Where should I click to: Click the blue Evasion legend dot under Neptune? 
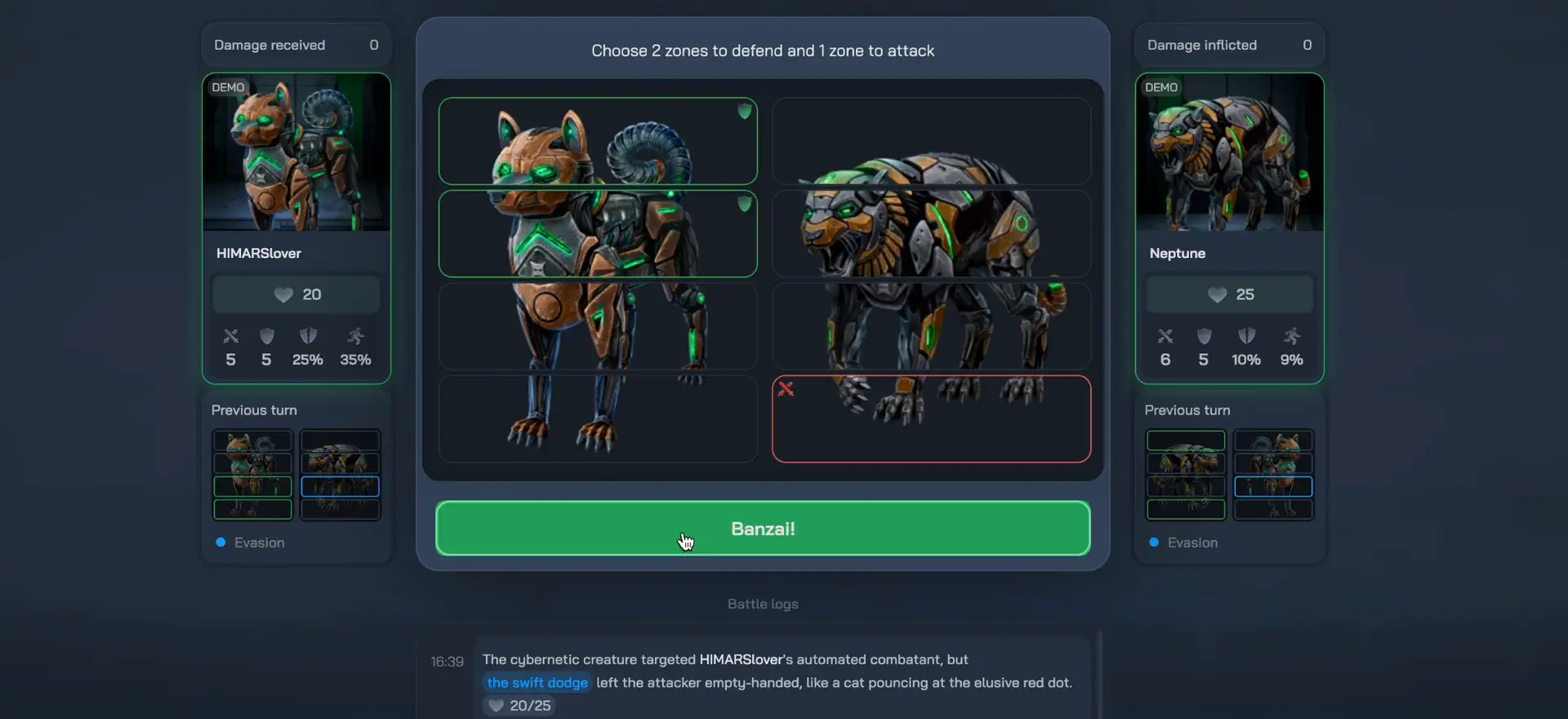pyautogui.click(x=1153, y=542)
